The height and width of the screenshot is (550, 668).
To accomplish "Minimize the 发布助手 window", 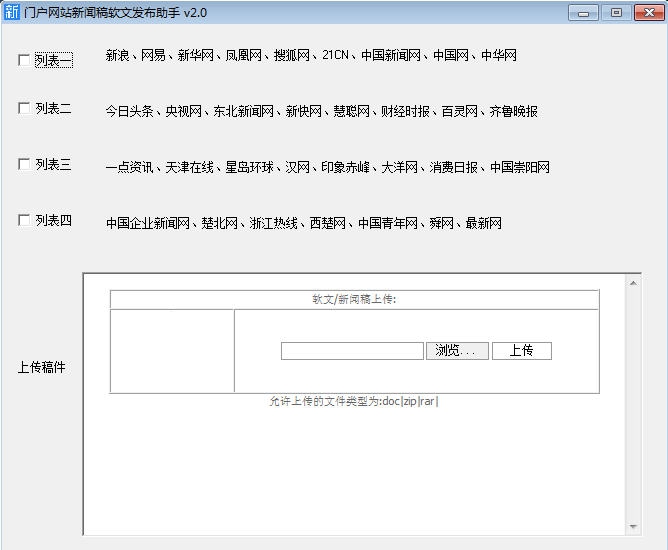I will tap(583, 13).
